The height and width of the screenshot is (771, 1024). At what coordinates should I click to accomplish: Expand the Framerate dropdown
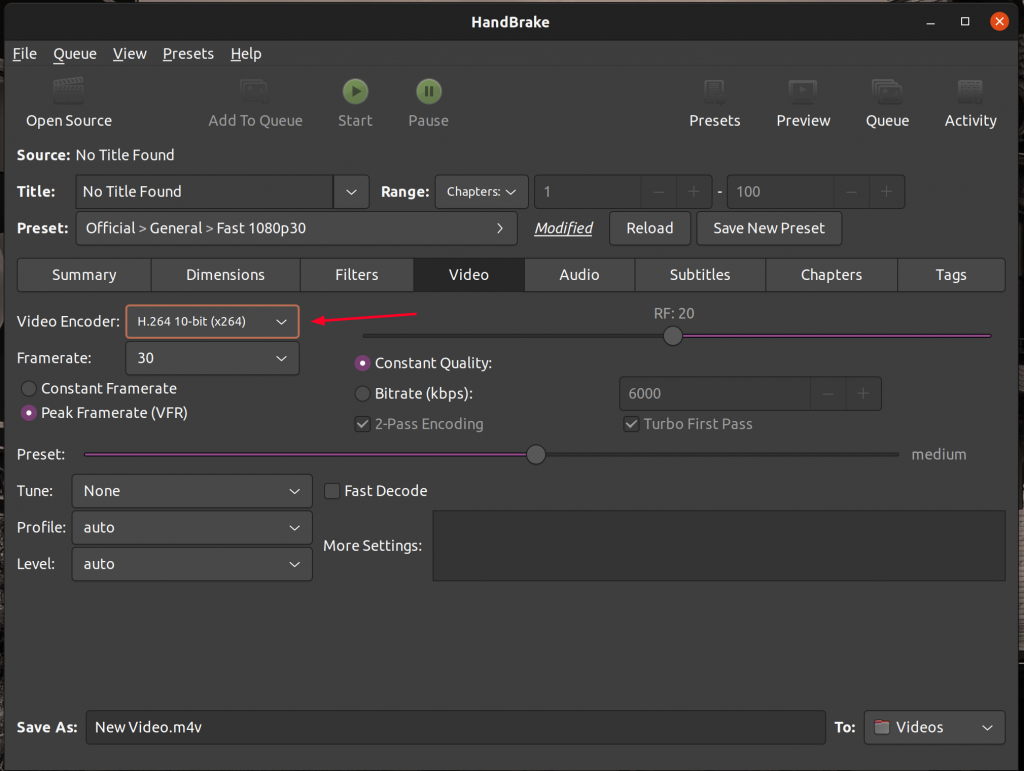pos(212,357)
